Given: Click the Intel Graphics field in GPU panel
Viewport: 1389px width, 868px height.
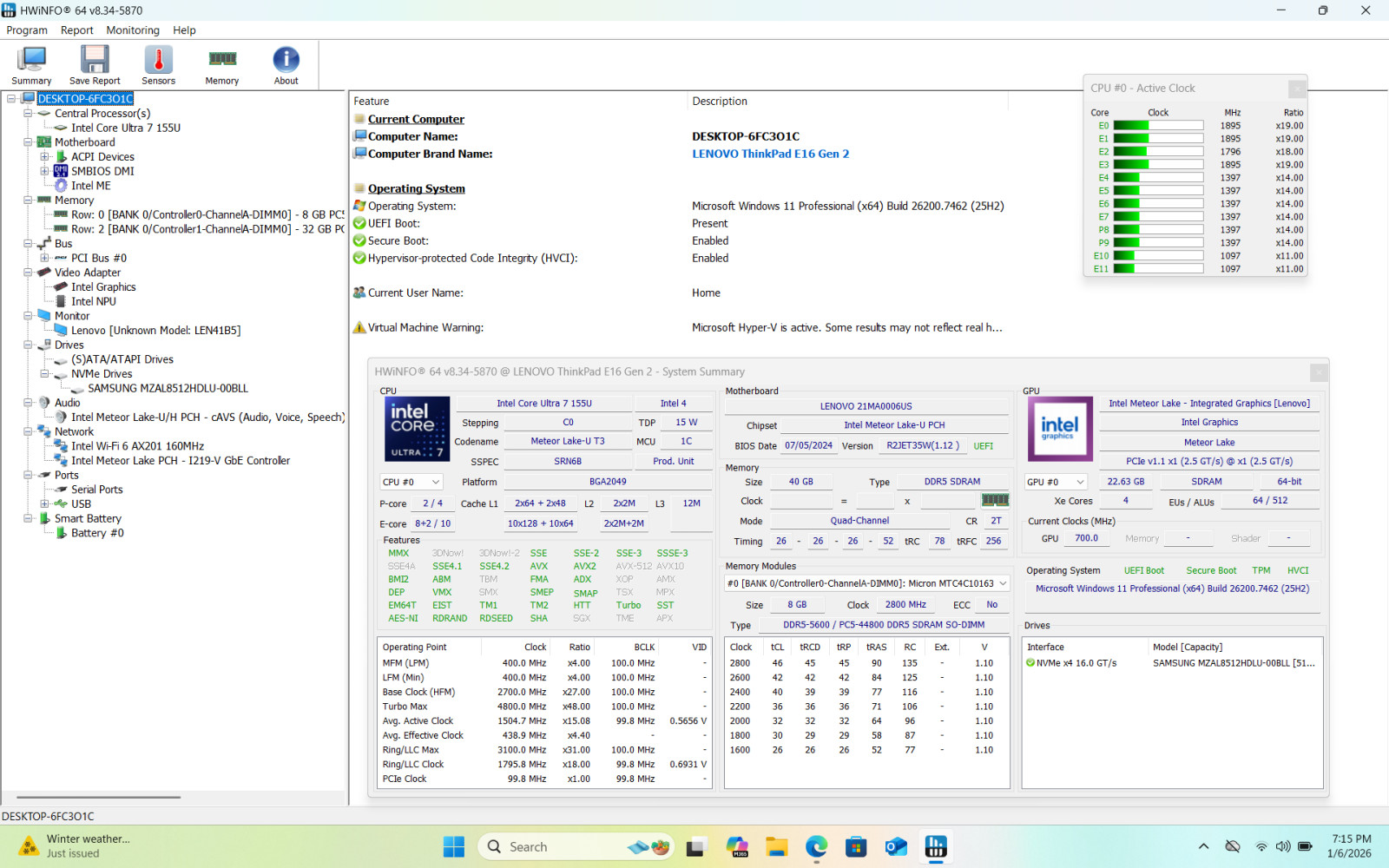Looking at the screenshot, I should 1209,423.
